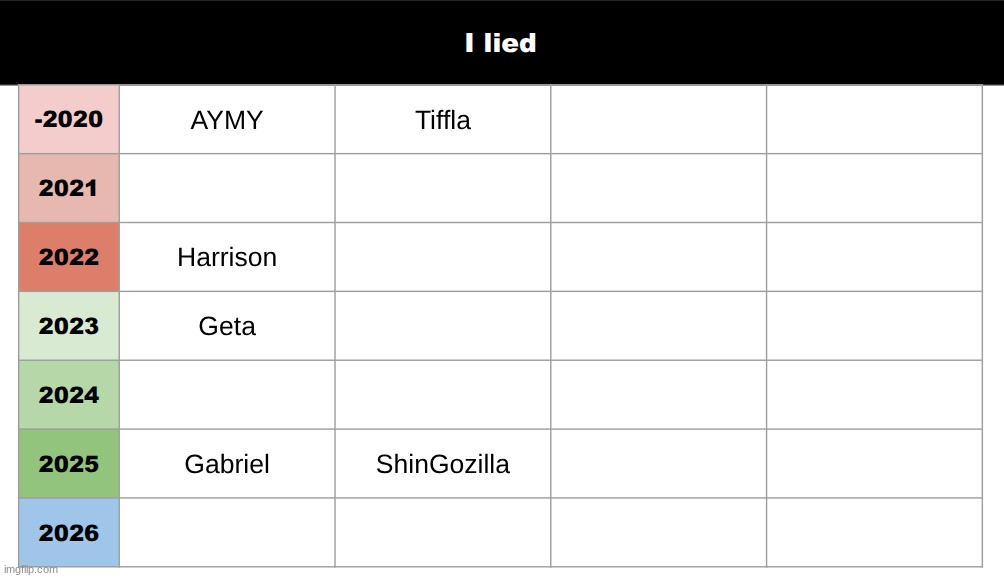Click the "I lied" title text

tap(500, 43)
